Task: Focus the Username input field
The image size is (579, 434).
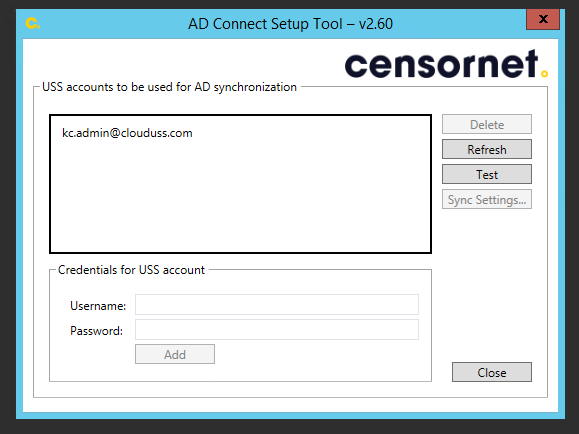Action: pyautogui.click(x=277, y=305)
